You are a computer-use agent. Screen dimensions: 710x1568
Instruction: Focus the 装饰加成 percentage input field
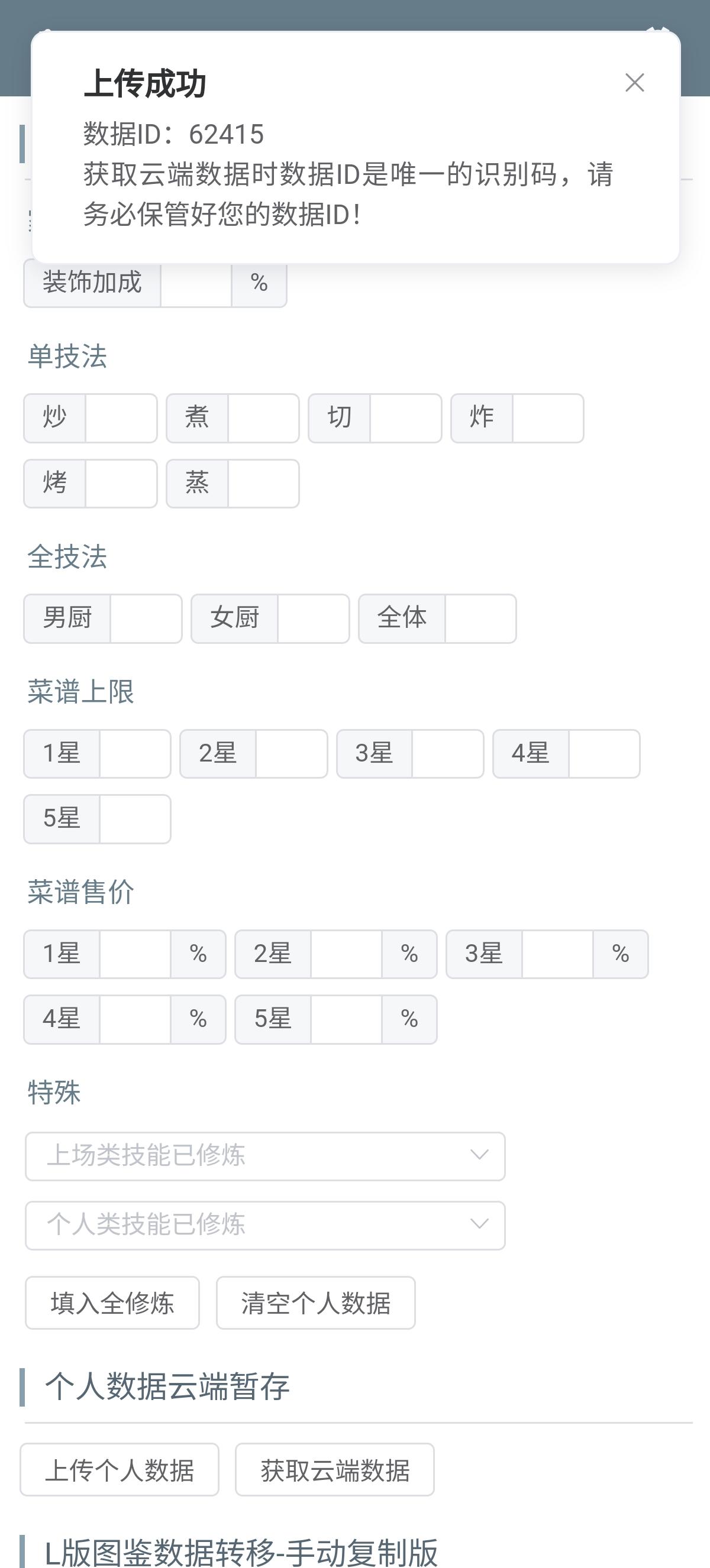[x=195, y=284]
